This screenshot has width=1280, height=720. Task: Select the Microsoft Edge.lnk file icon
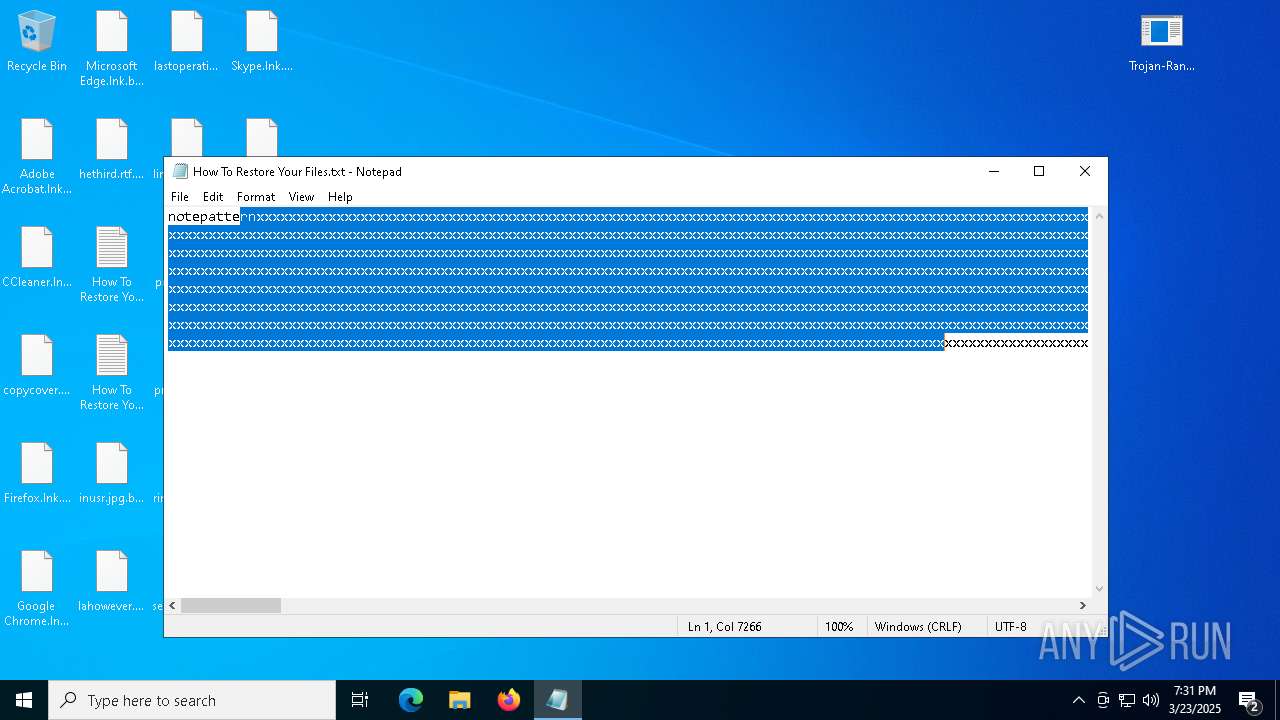click(x=112, y=49)
